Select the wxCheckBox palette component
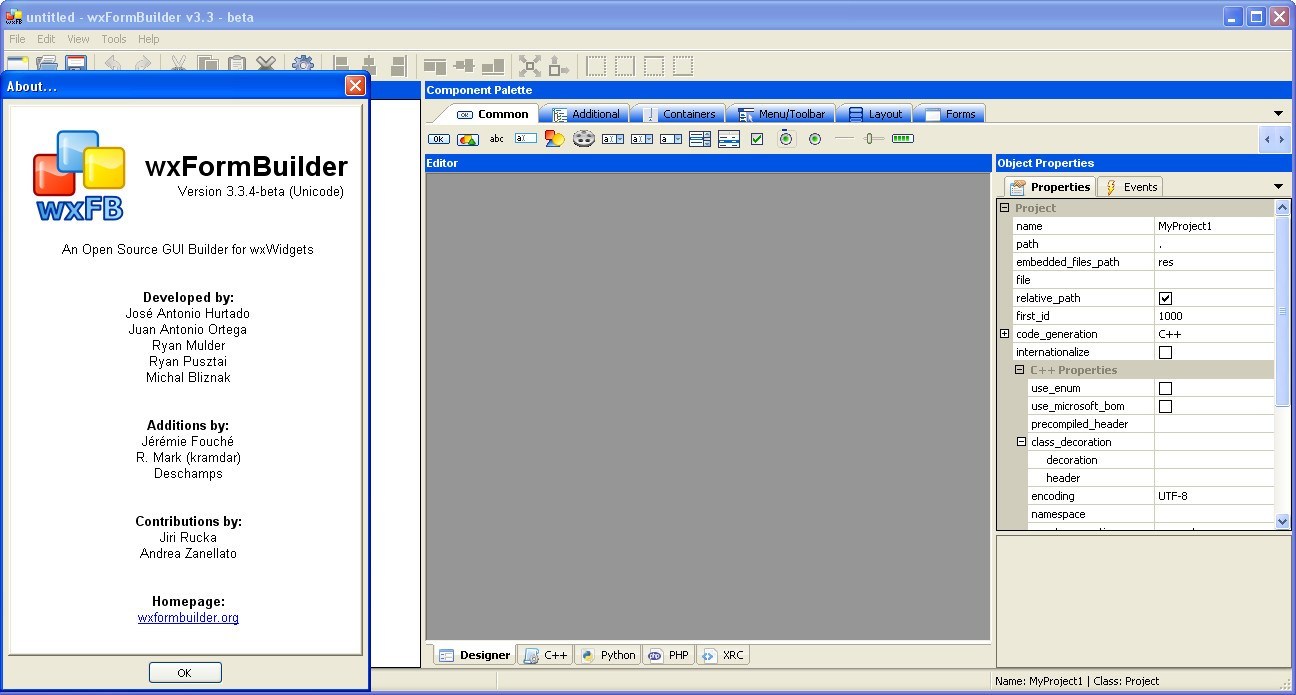 click(757, 139)
